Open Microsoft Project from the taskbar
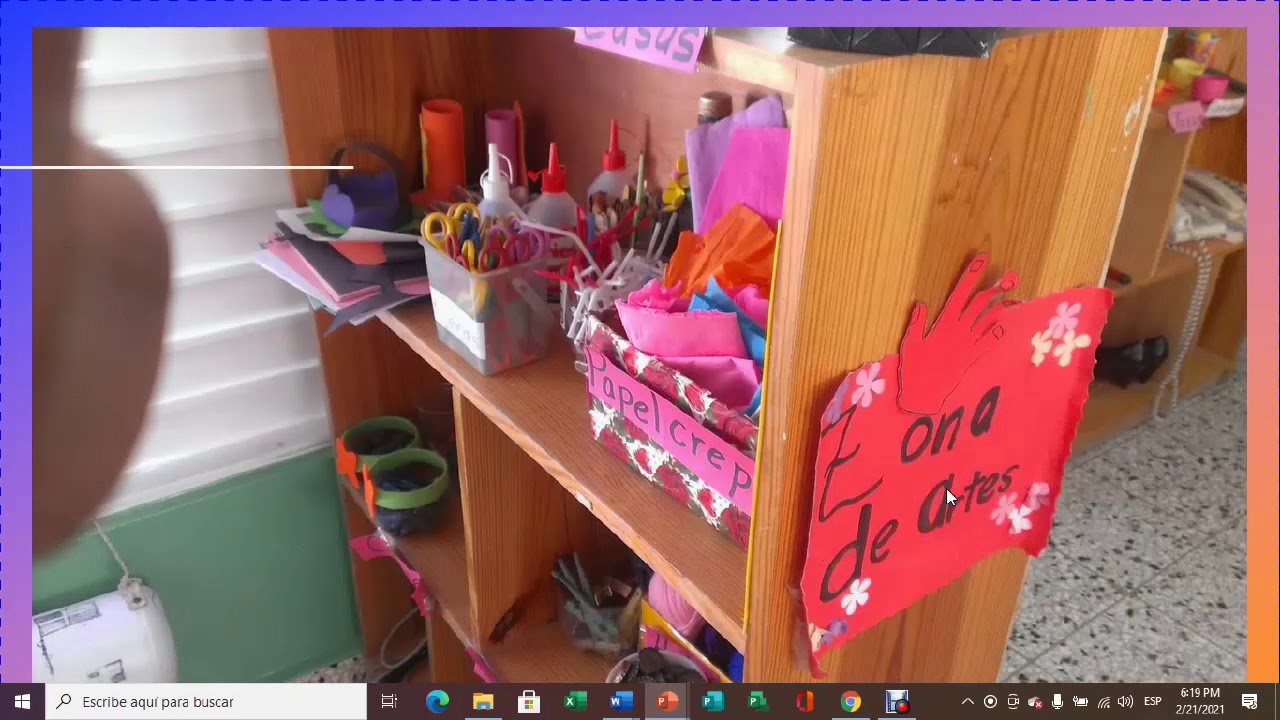The width and height of the screenshot is (1280, 720). (x=758, y=702)
